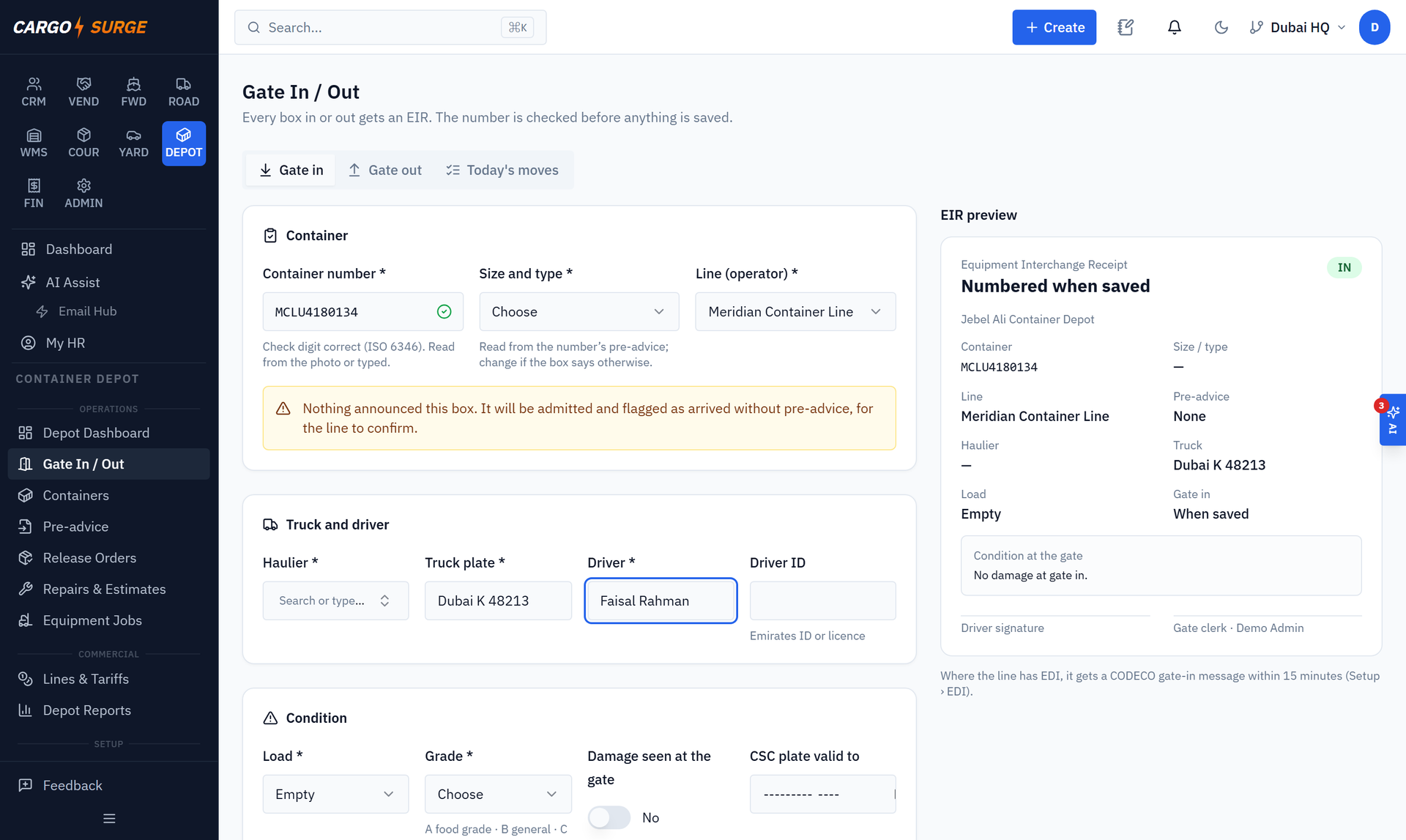Open the notes compose icon in header
Screen dimensions: 1406x840
click(1126, 27)
